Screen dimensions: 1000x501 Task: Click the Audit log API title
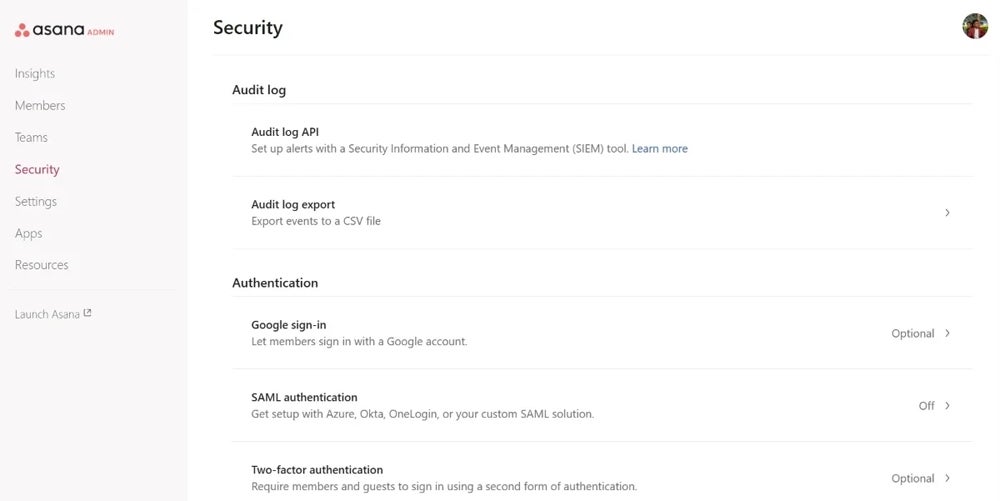pyautogui.click(x=284, y=132)
